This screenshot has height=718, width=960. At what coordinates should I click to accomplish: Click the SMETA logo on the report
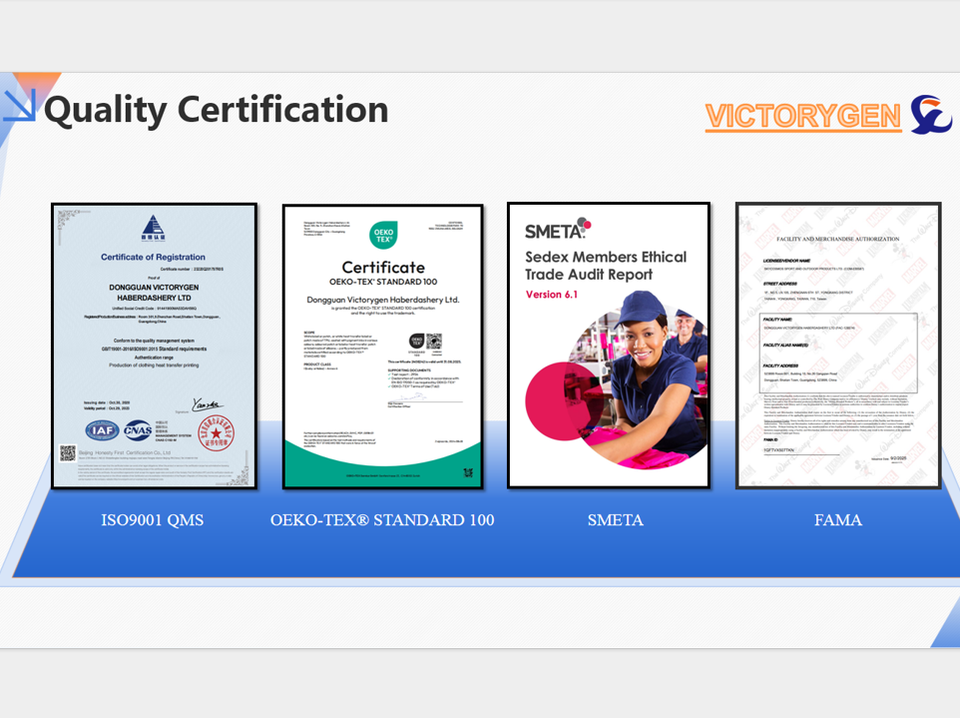(x=558, y=229)
